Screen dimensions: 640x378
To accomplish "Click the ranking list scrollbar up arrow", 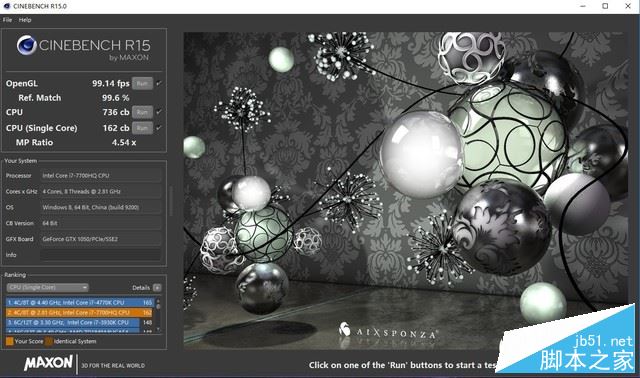I will [x=158, y=301].
